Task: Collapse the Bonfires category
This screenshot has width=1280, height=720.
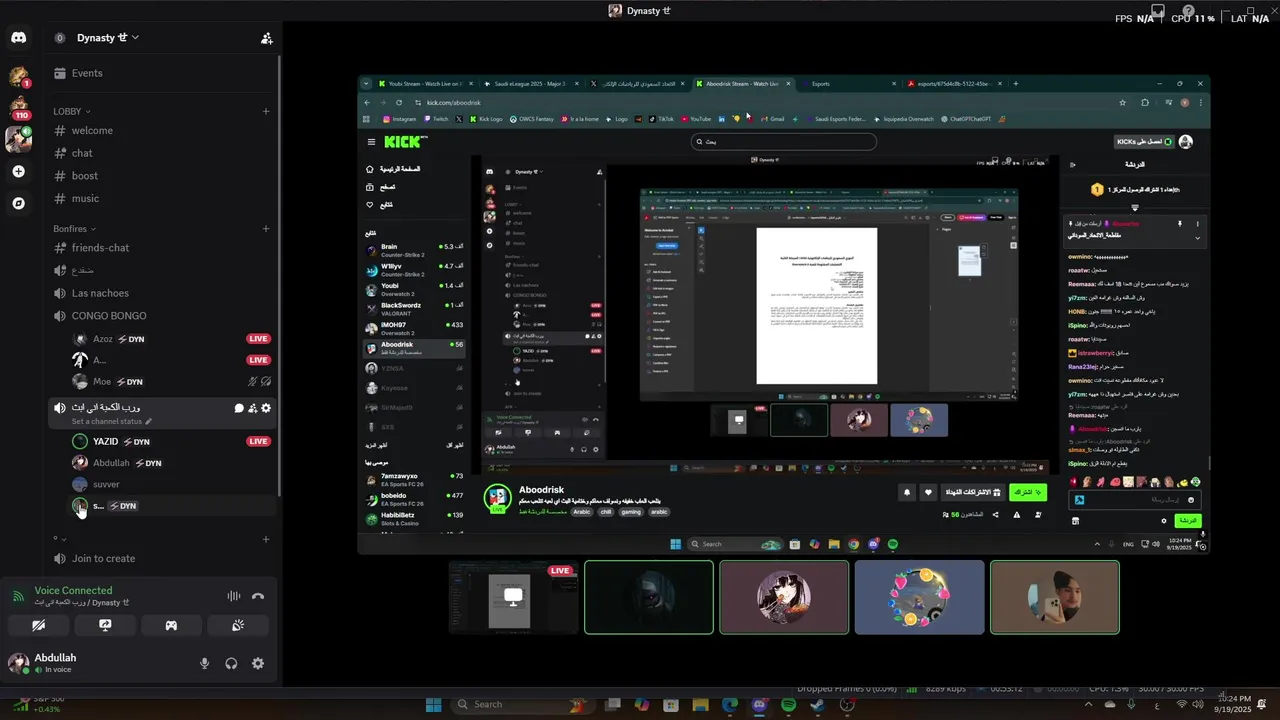Action: pyautogui.click(x=75, y=229)
